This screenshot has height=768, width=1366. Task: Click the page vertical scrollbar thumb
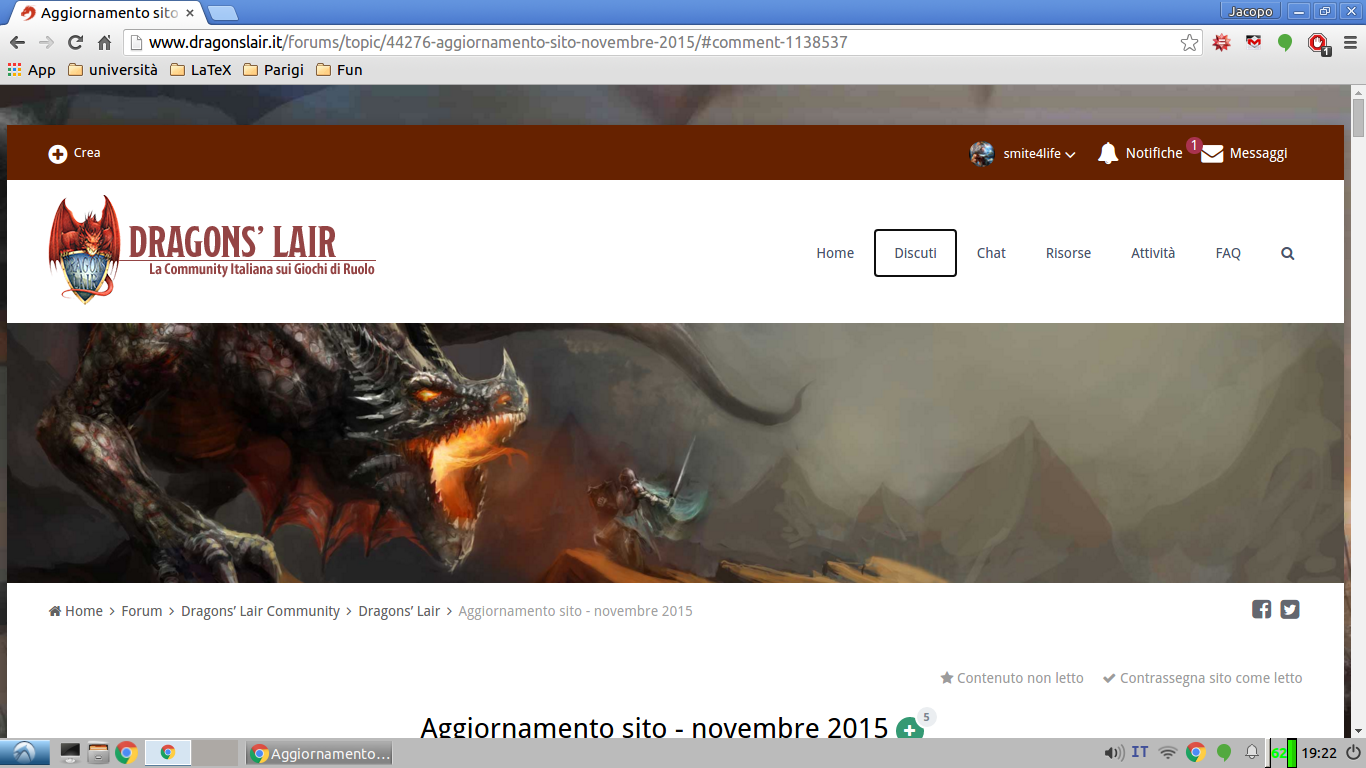1358,117
